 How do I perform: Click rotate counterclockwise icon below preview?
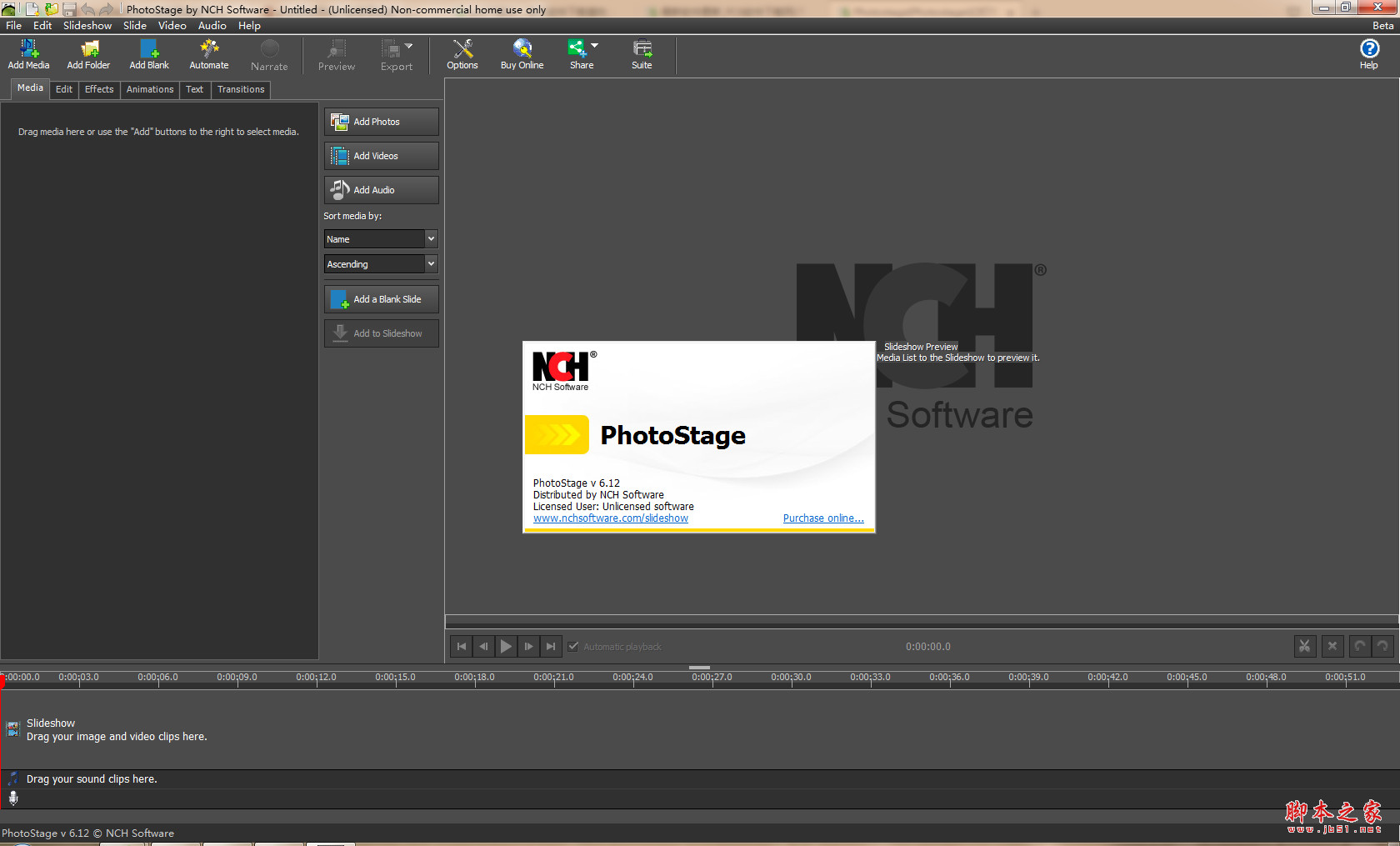pos(1359,646)
